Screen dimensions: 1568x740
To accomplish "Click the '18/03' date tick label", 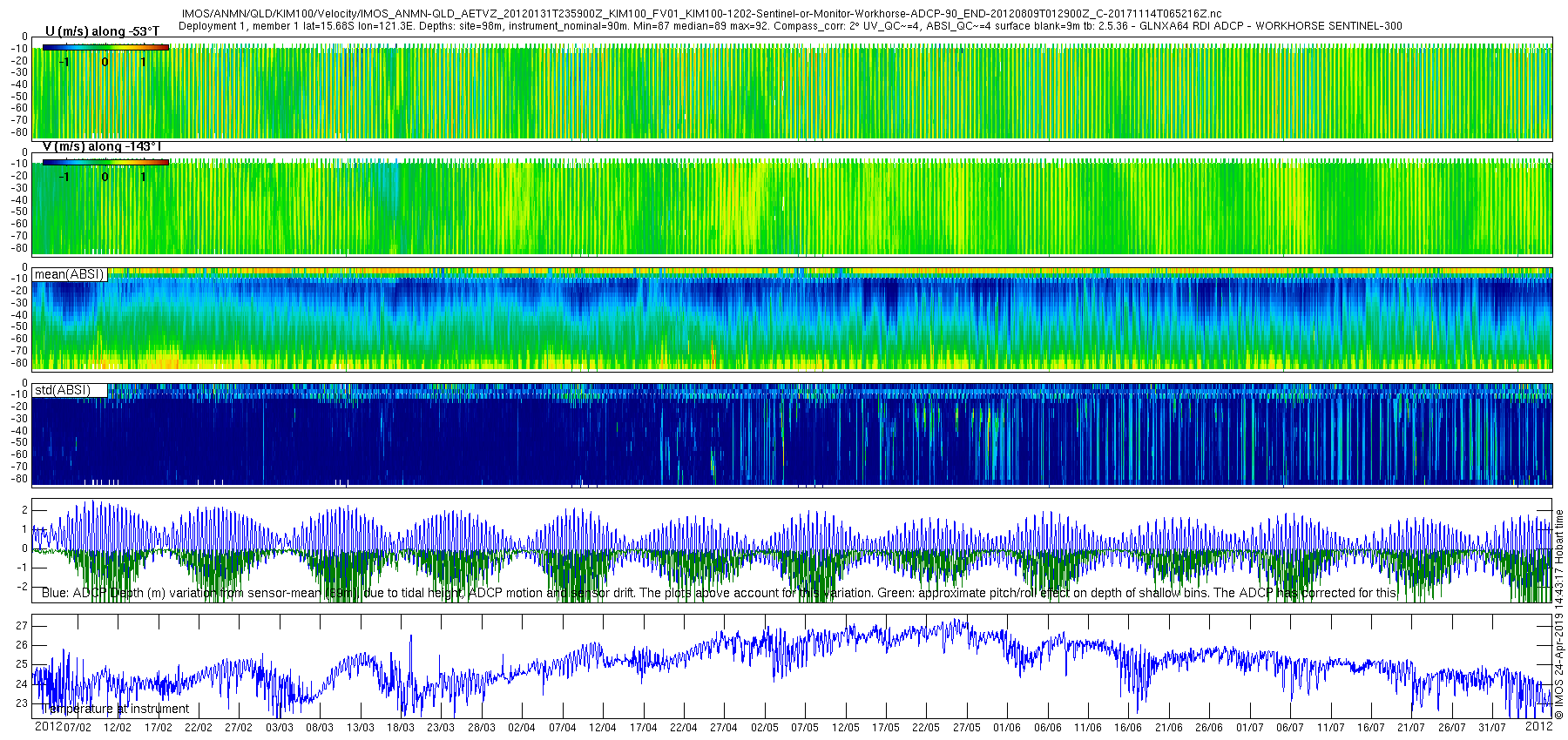I will [401, 727].
